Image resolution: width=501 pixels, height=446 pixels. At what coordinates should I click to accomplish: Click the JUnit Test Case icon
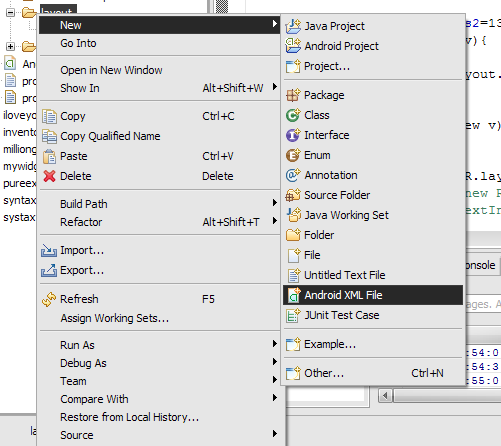pos(293,315)
